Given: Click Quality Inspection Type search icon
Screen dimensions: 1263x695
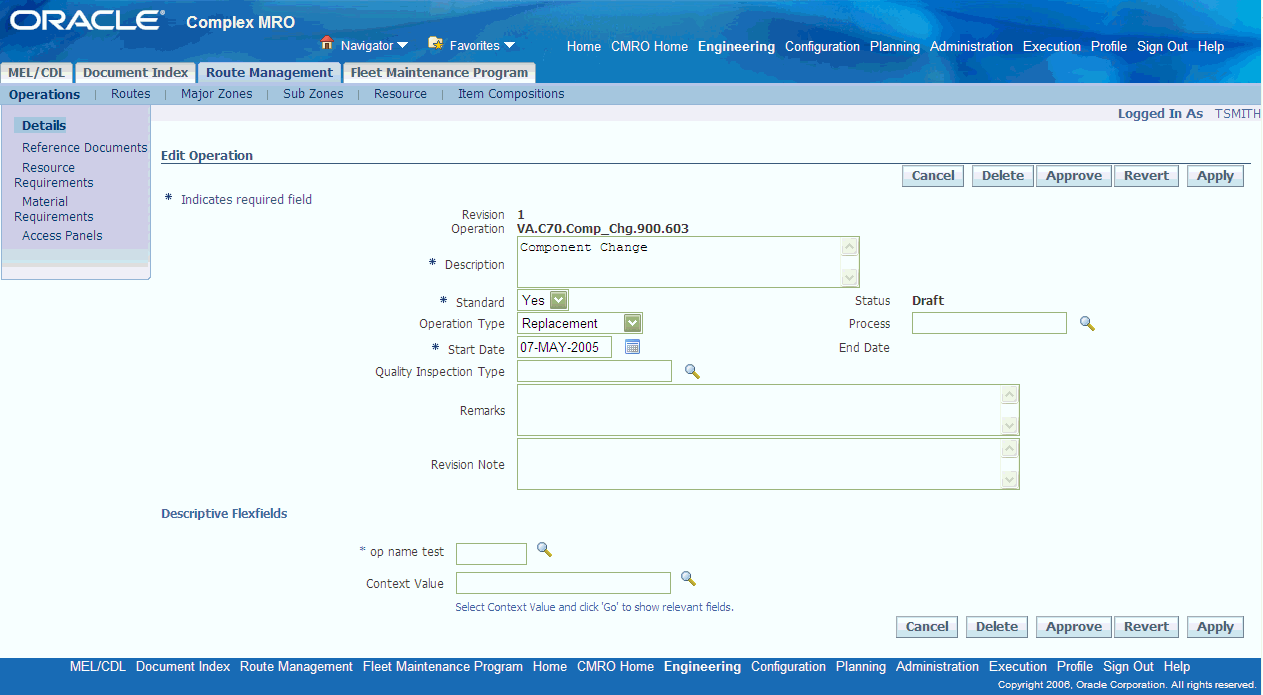Looking at the screenshot, I should [x=691, y=371].
